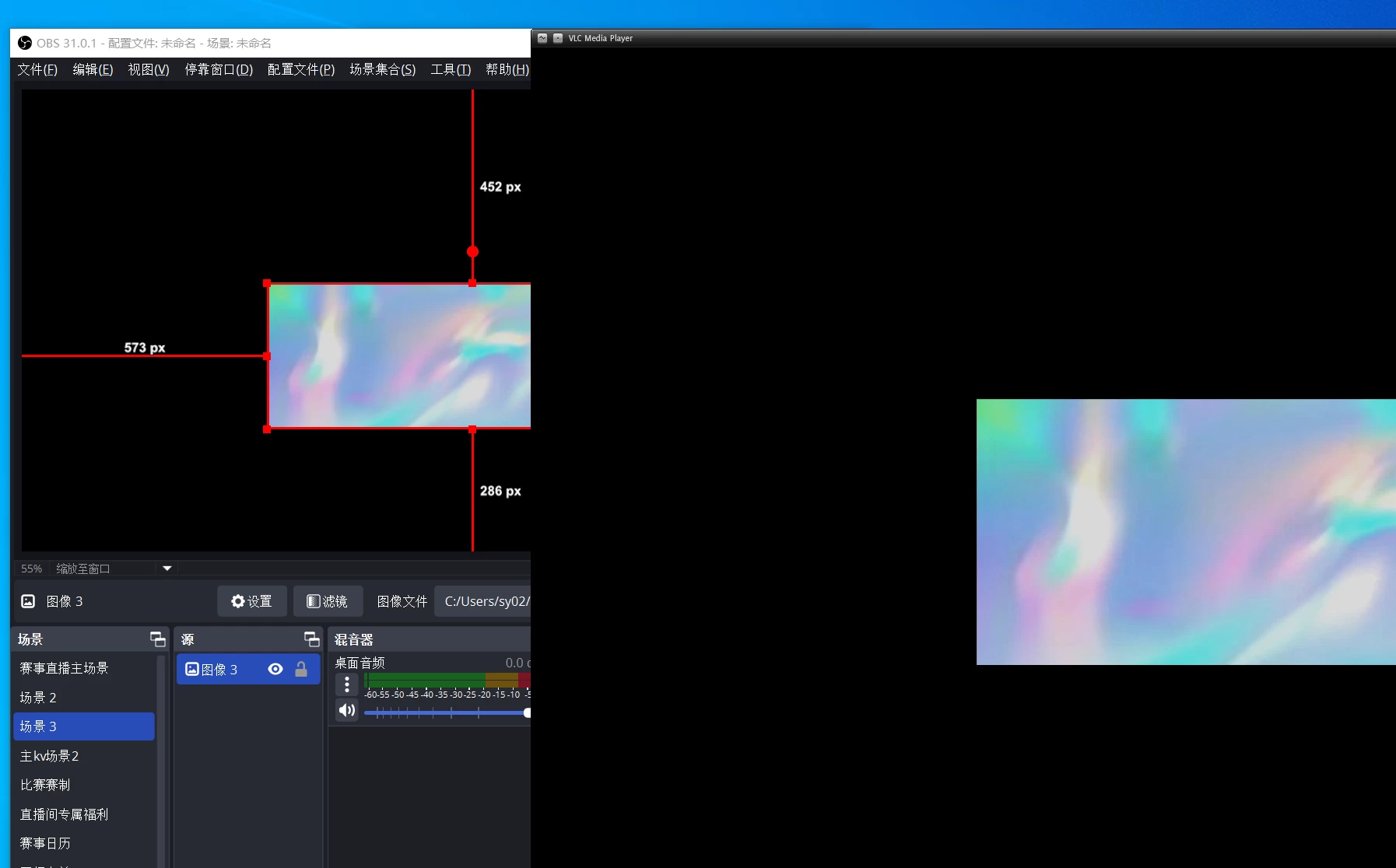This screenshot has height=868, width=1396.
Task: Open the 文件(F) menu
Action: coord(37,70)
